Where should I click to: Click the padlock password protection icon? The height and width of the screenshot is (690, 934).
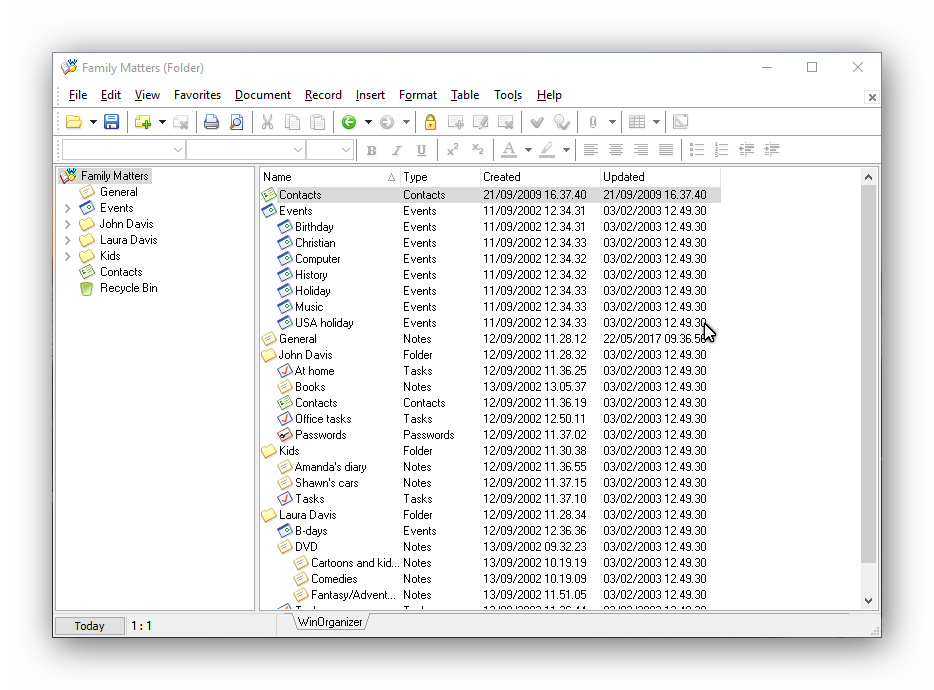click(x=430, y=122)
